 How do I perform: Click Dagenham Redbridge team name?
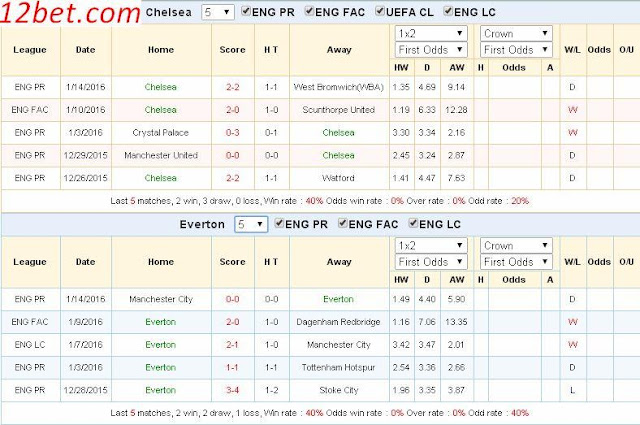(x=338, y=322)
